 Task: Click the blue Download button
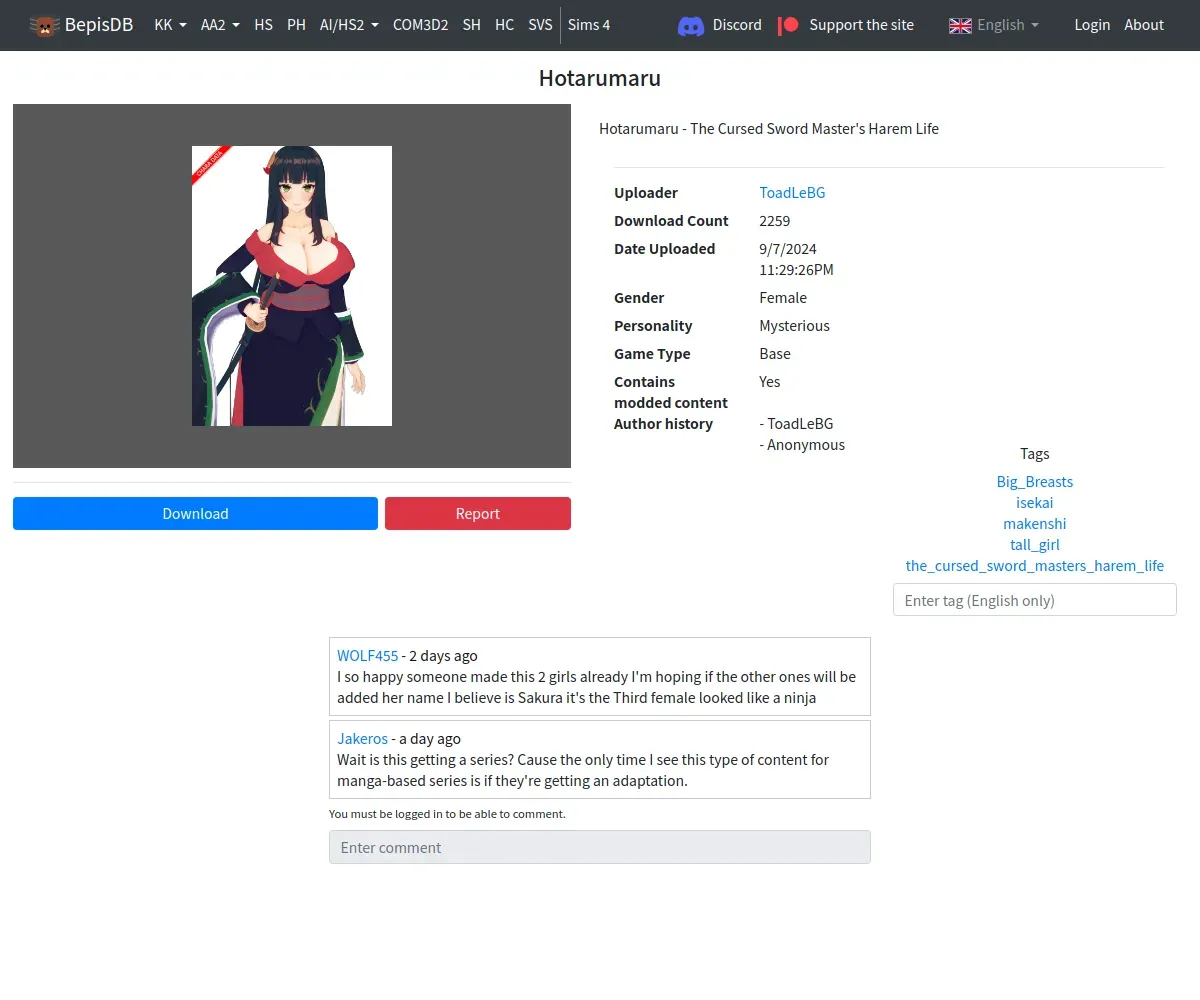point(195,514)
